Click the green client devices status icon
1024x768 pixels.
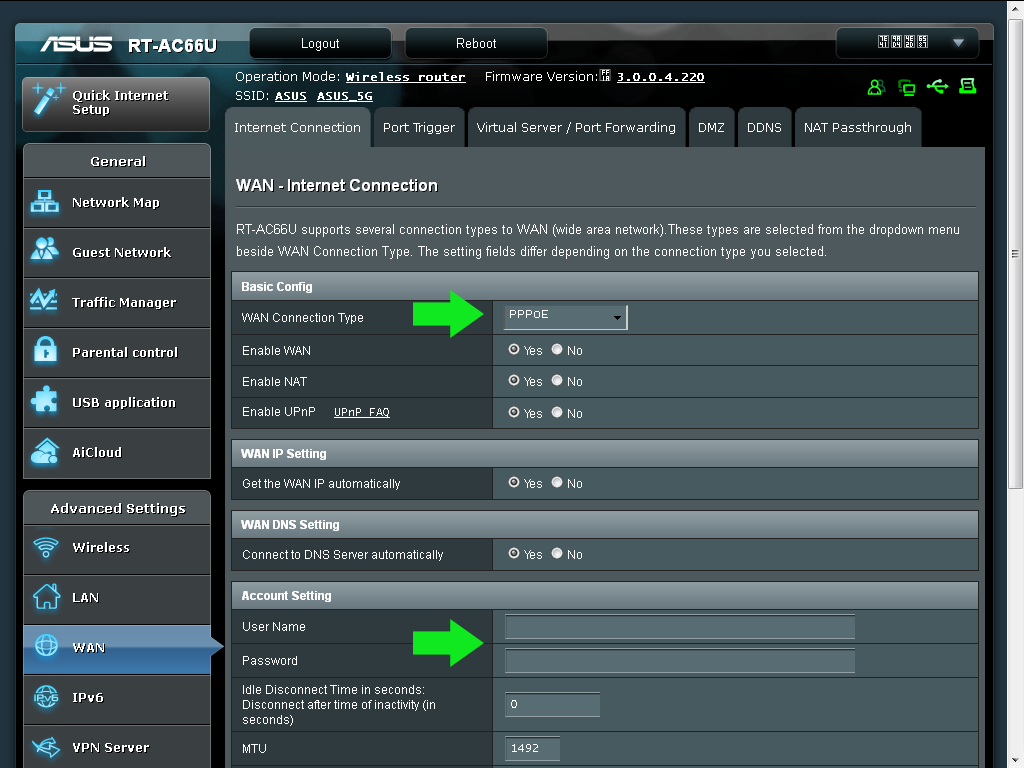pyautogui.click(x=906, y=87)
